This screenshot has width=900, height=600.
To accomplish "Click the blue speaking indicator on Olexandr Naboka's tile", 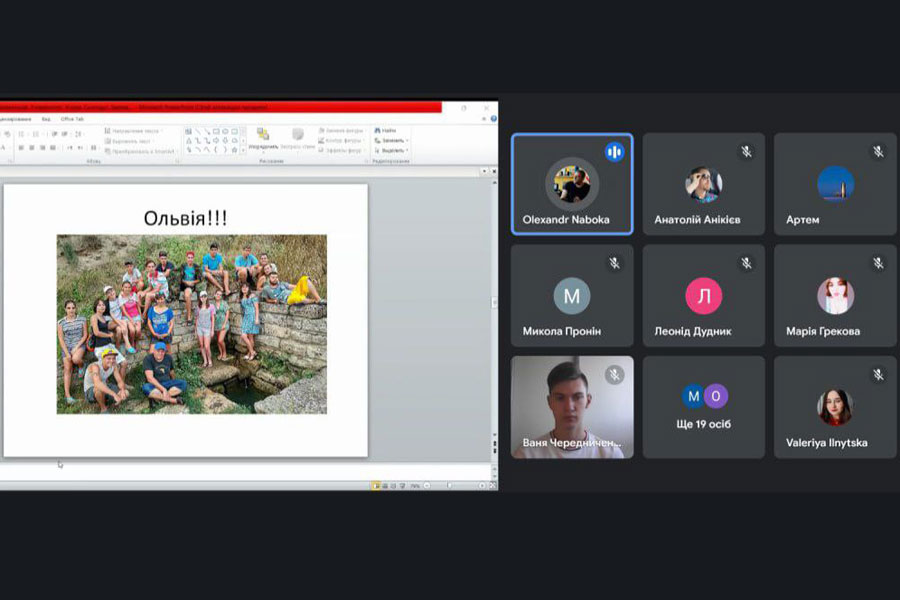I will (x=614, y=152).
